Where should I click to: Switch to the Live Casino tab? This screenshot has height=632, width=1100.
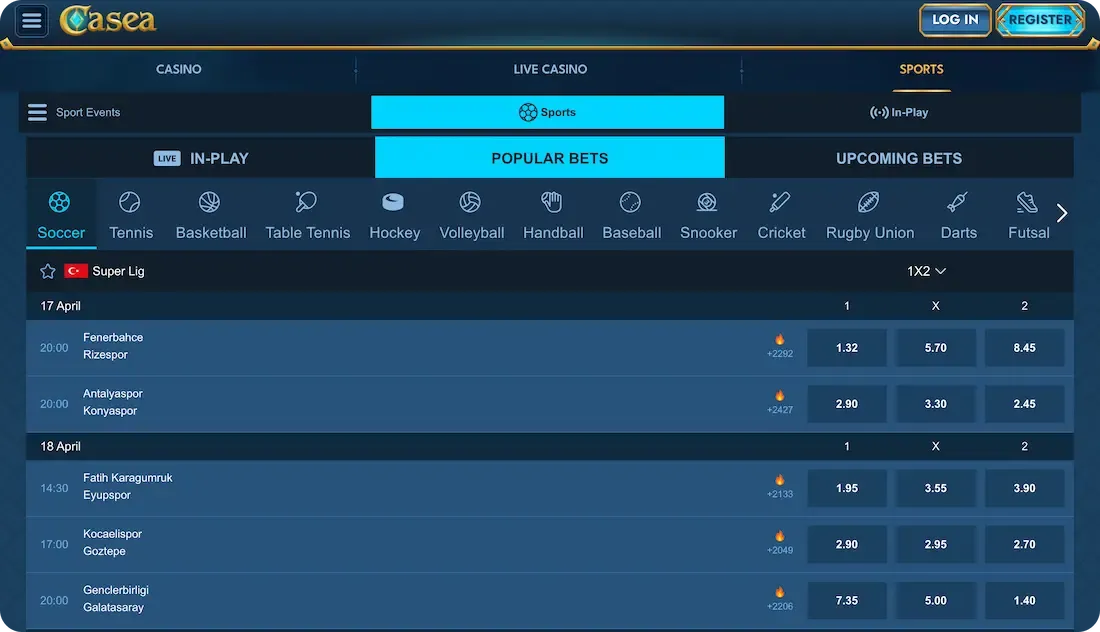(550, 69)
